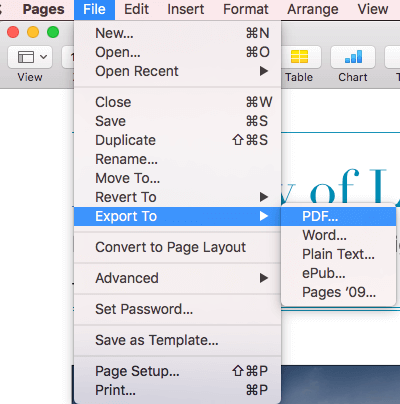Choose Plain Text… export option
400x404 pixels.
tap(339, 254)
